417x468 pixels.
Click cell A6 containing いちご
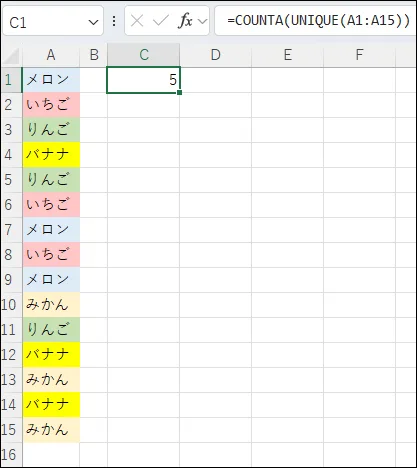pos(51,205)
